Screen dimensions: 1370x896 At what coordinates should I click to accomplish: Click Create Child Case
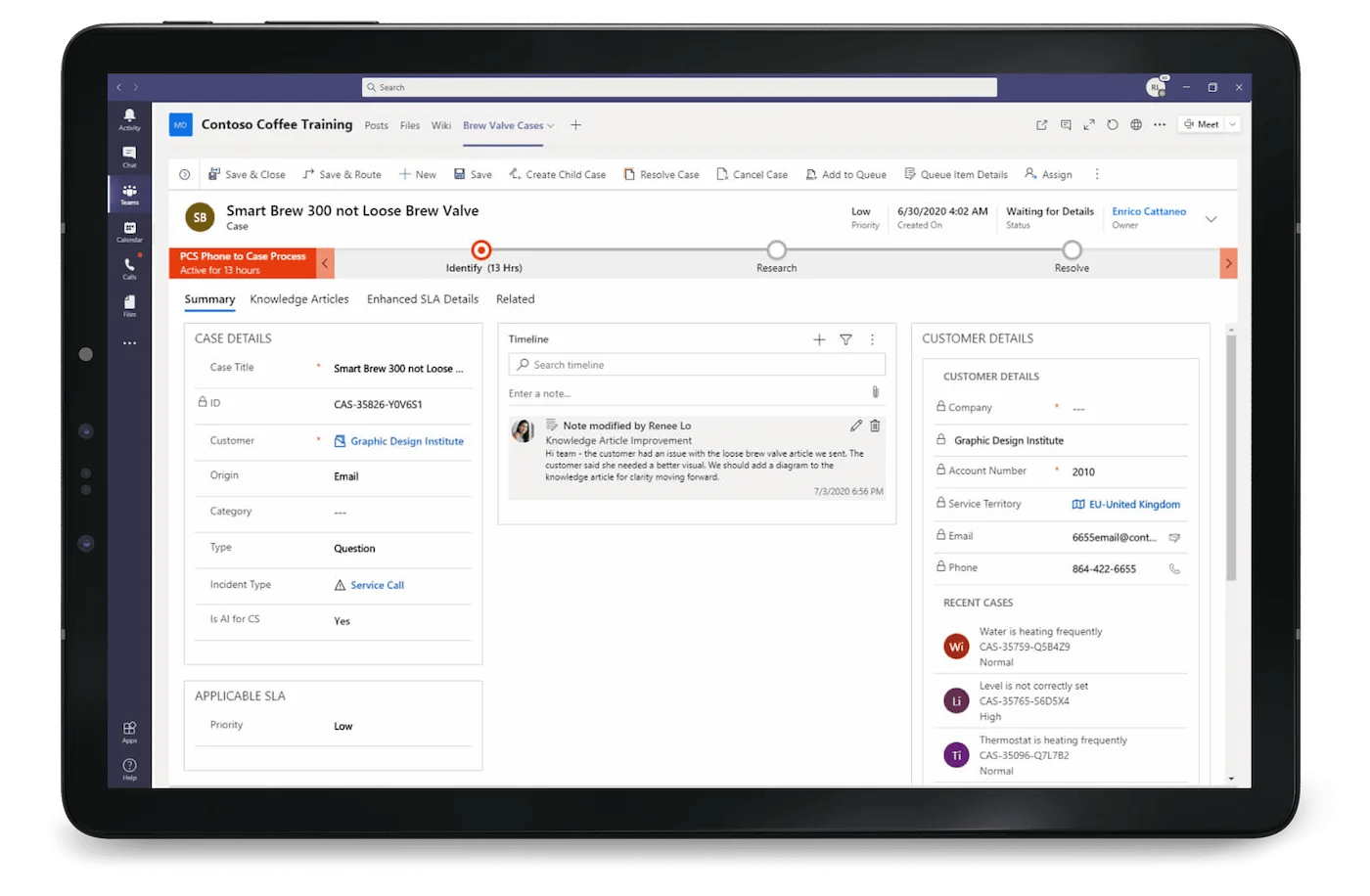pyautogui.click(x=557, y=174)
